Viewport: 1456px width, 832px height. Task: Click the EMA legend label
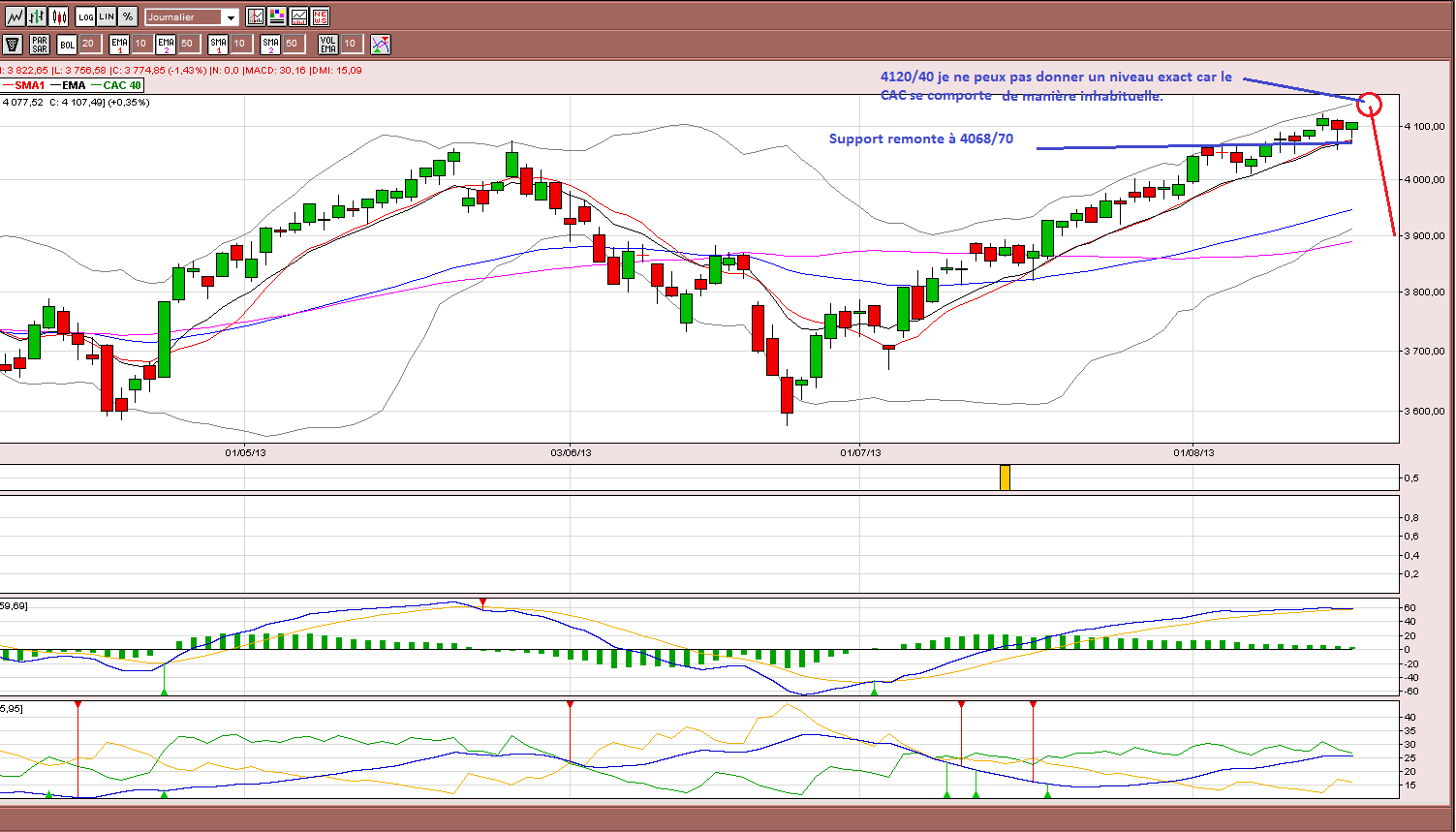74,85
